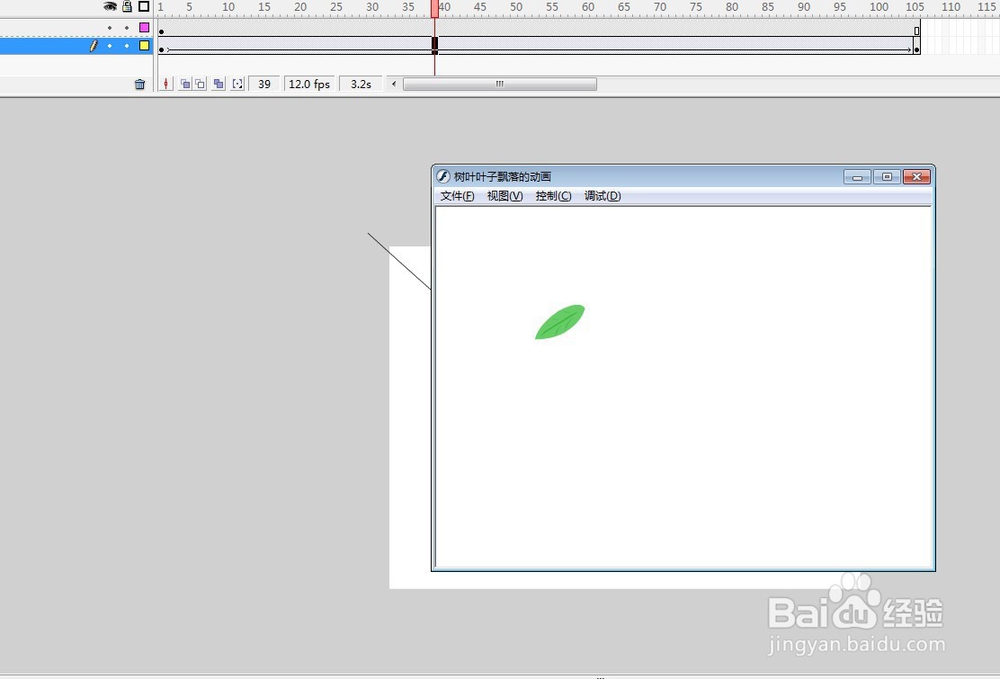Toggle lock dot of the top layer

click(x=127, y=27)
